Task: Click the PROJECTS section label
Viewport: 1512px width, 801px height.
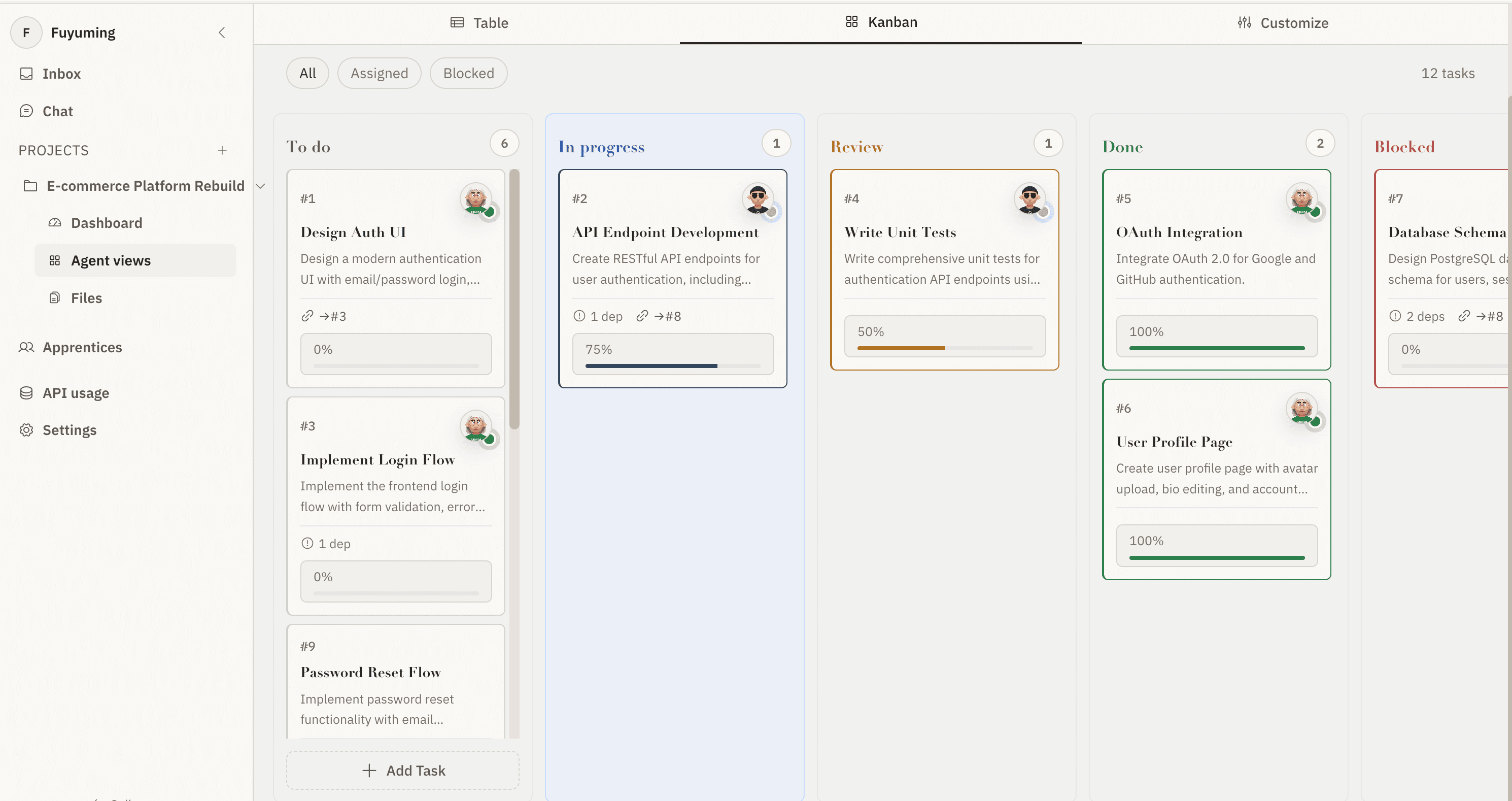Action: [53, 150]
